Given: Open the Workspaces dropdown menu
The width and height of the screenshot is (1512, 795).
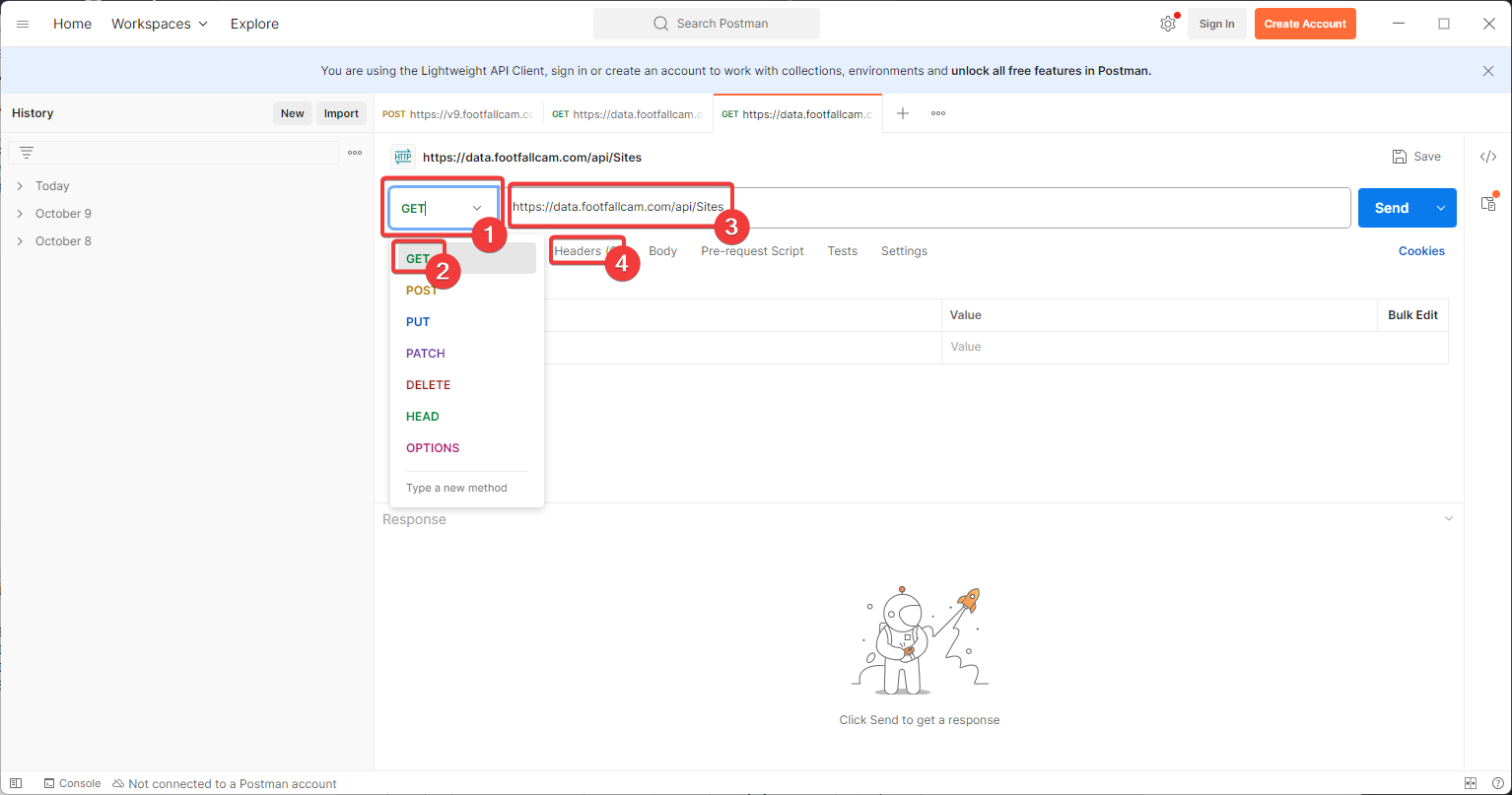Looking at the screenshot, I should (159, 24).
